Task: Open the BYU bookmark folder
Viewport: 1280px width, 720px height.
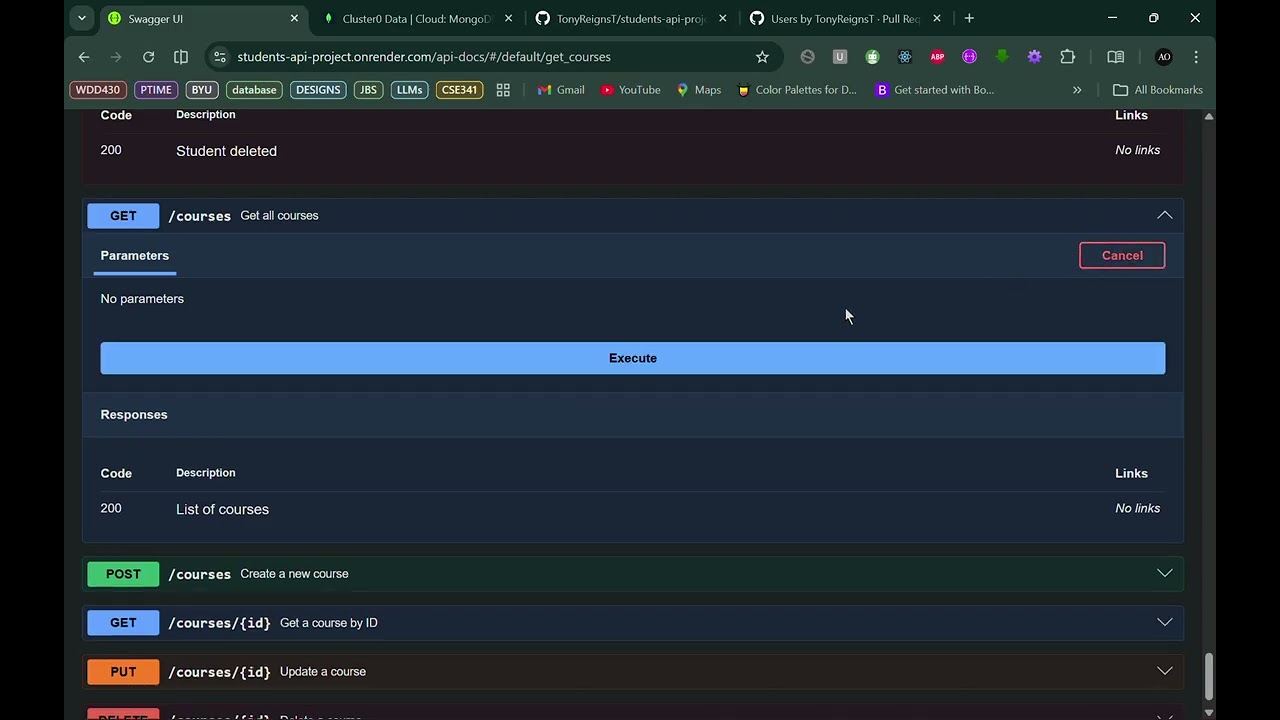Action: point(202,90)
